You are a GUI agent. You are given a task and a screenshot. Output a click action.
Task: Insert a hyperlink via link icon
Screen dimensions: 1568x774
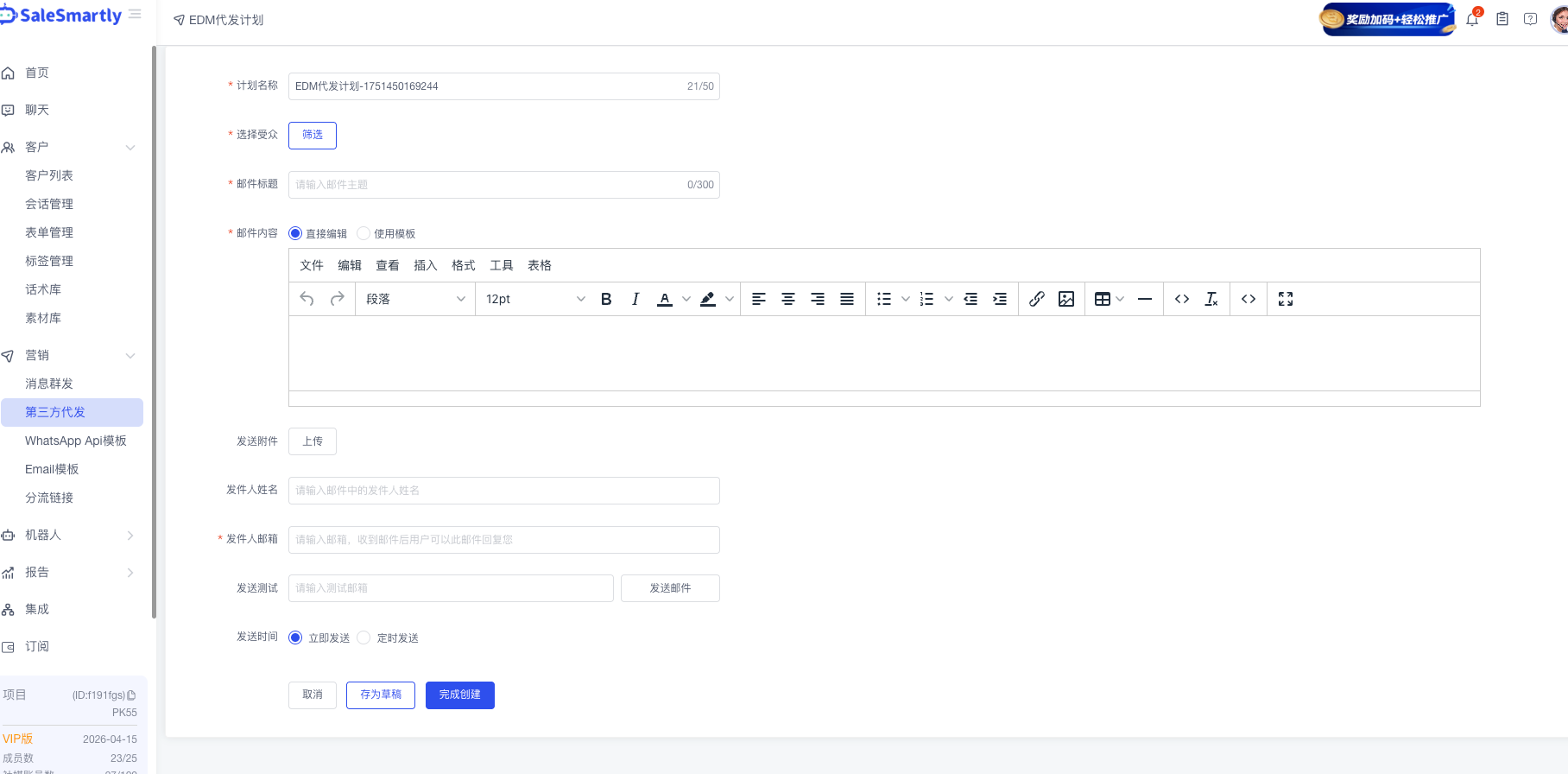1037,299
